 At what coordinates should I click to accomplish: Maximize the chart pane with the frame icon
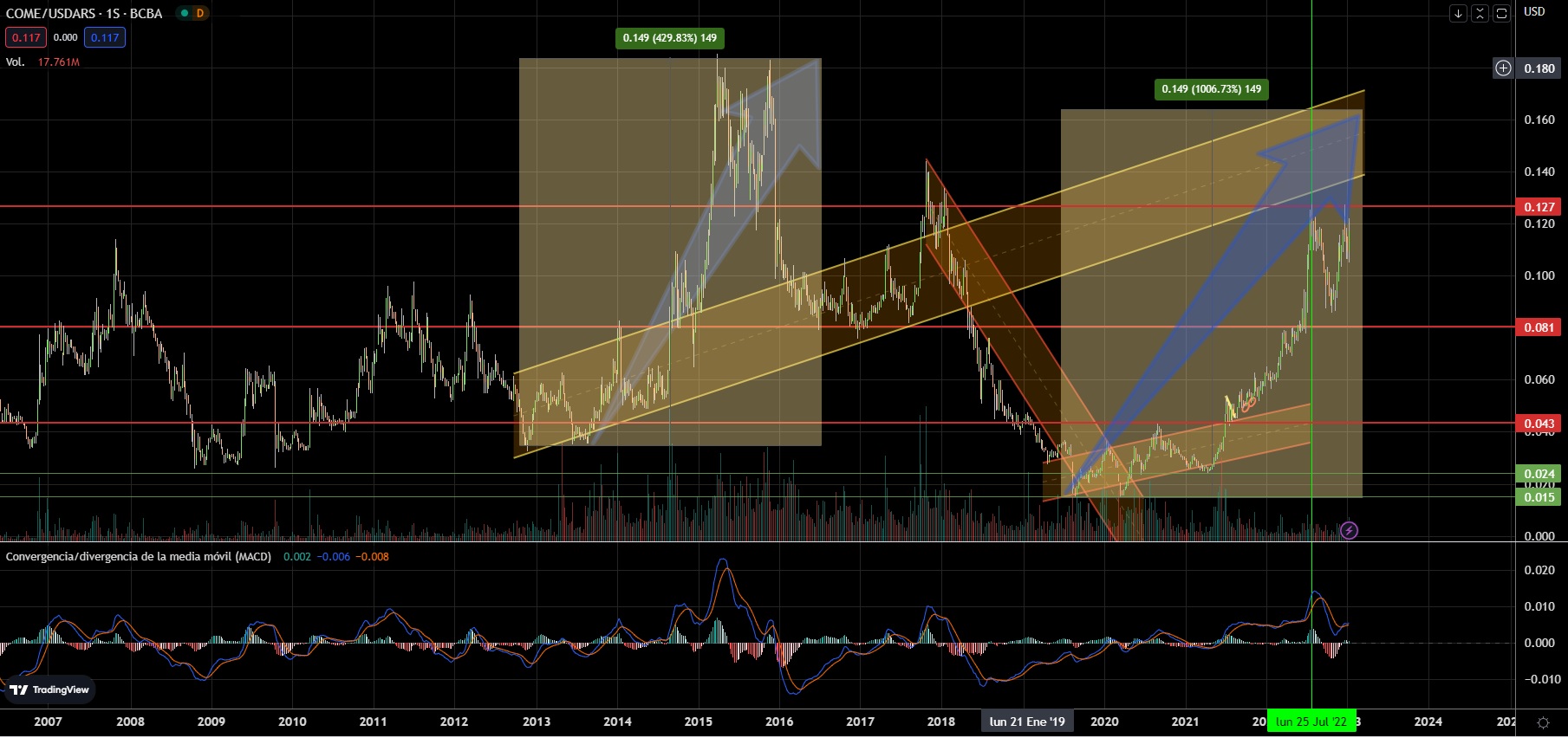coord(1501,13)
